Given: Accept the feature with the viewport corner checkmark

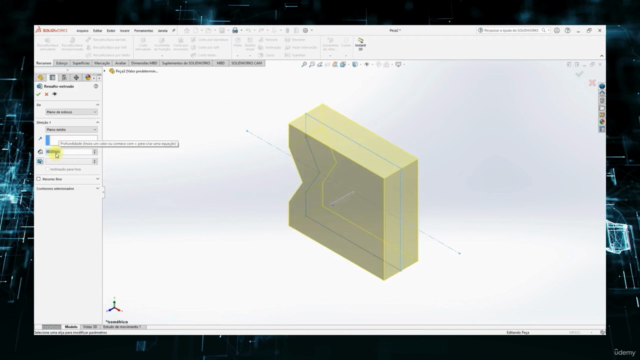Looking at the screenshot, I should (579, 74).
